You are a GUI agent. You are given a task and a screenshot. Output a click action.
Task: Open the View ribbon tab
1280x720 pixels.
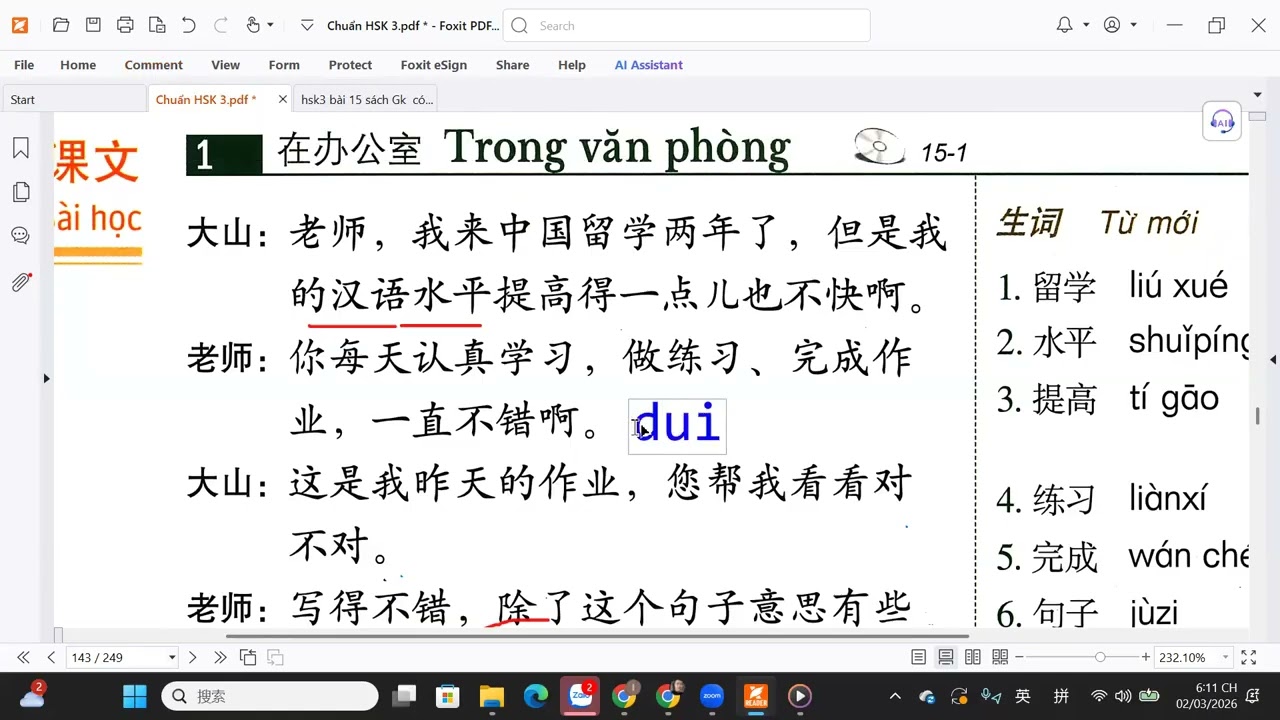click(x=225, y=65)
